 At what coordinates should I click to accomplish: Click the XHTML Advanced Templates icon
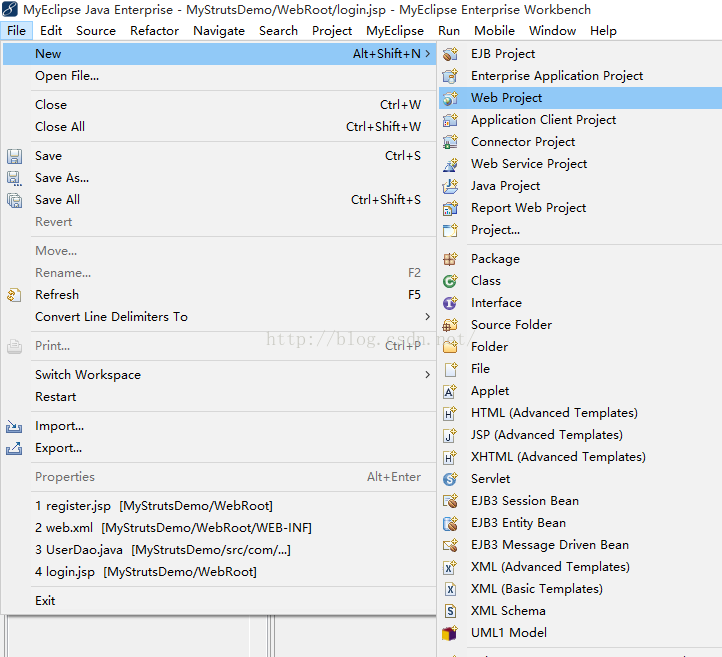(450, 457)
